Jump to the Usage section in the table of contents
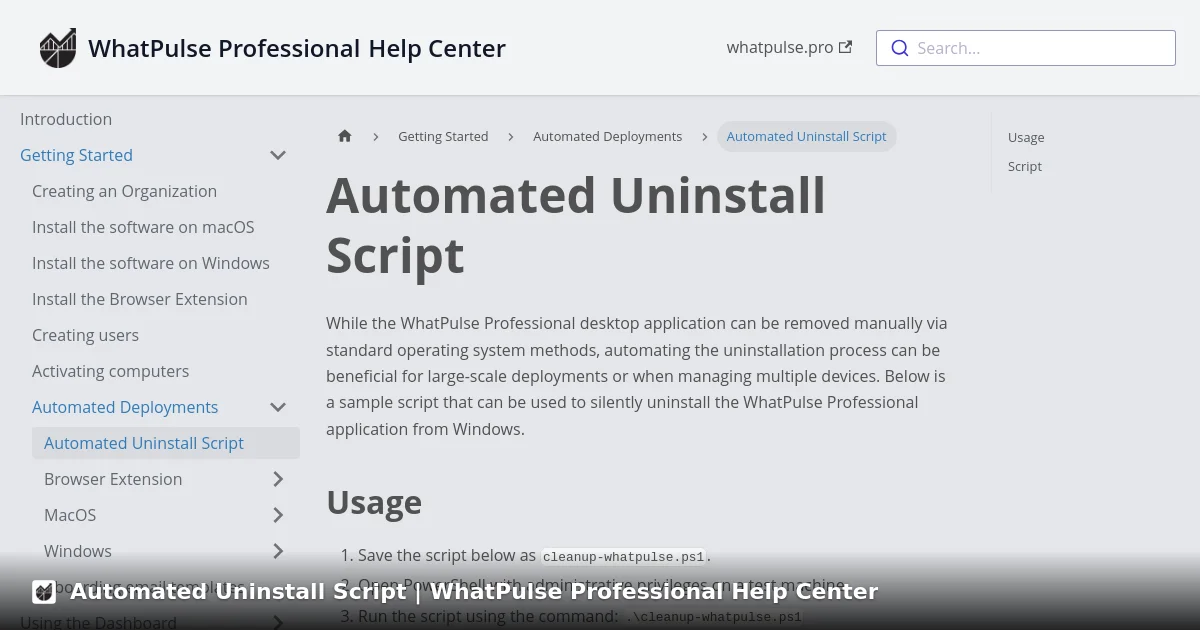 [1026, 138]
